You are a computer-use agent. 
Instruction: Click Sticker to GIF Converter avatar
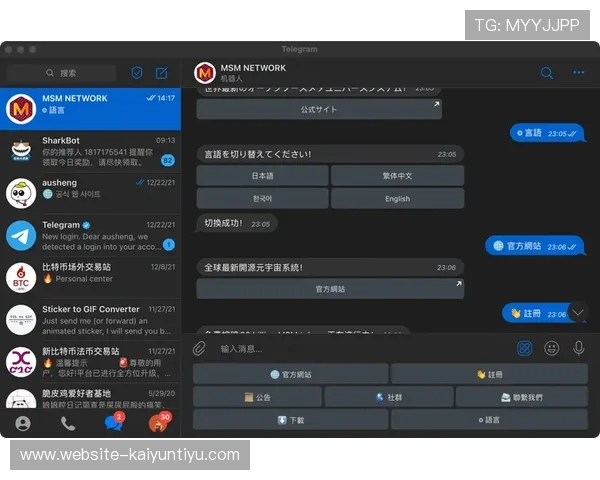[x=21, y=320]
